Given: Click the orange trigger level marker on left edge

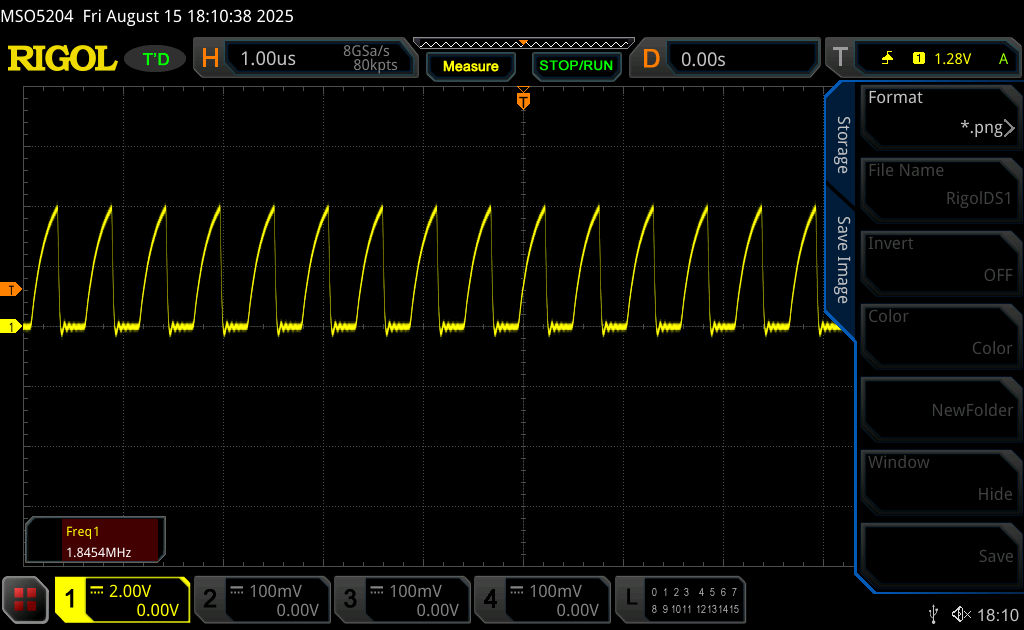Looking at the screenshot, I should [x=11, y=290].
